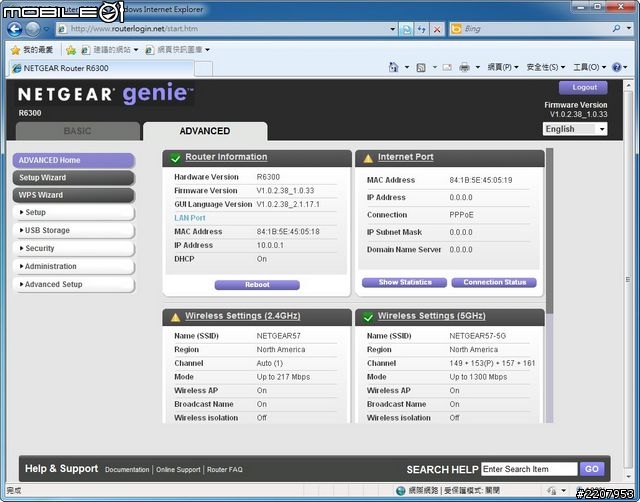Click the IE home icon
The height and width of the screenshot is (502, 640).
point(393,67)
